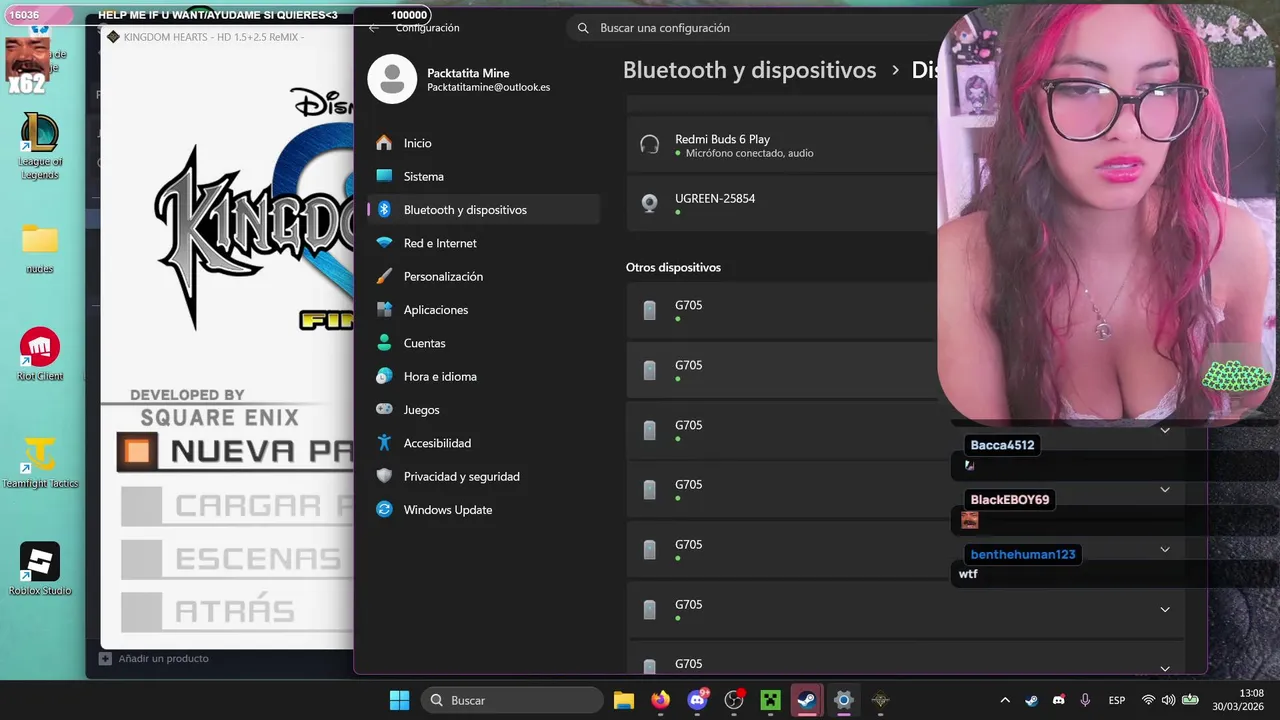Open the Sistema settings page

(x=484, y=176)
